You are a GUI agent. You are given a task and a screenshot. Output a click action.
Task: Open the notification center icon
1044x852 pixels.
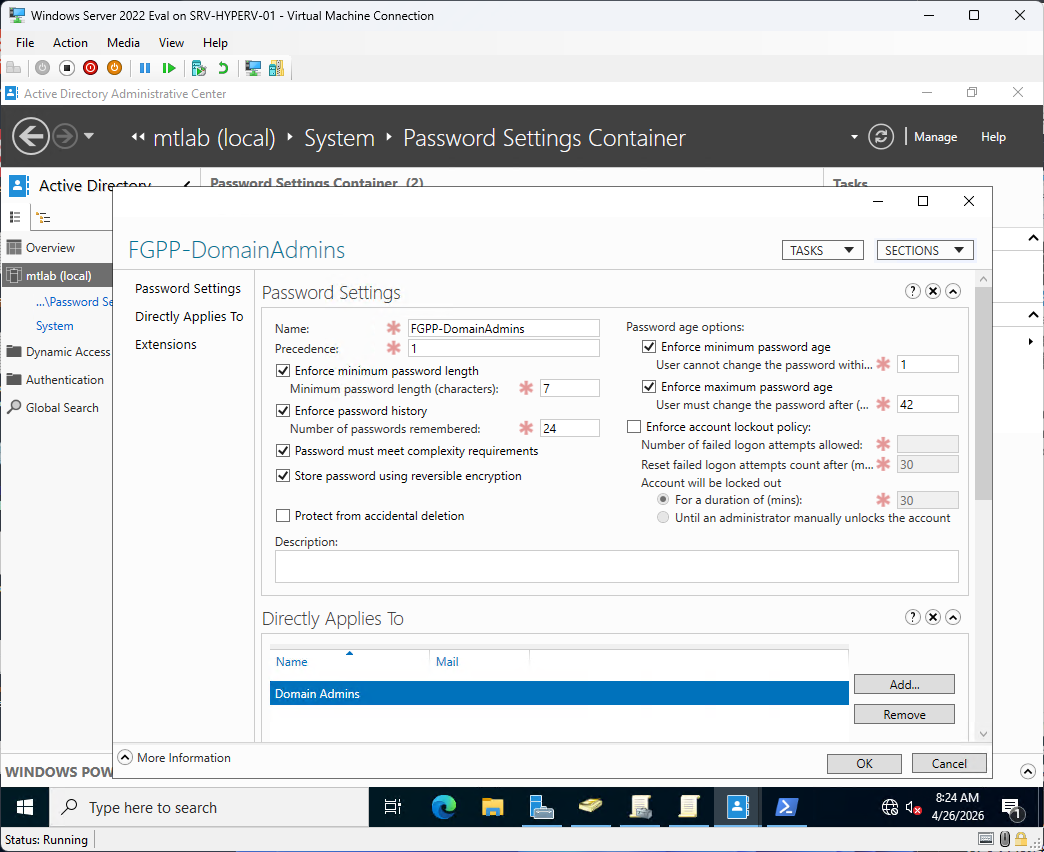pos(1011,808)
